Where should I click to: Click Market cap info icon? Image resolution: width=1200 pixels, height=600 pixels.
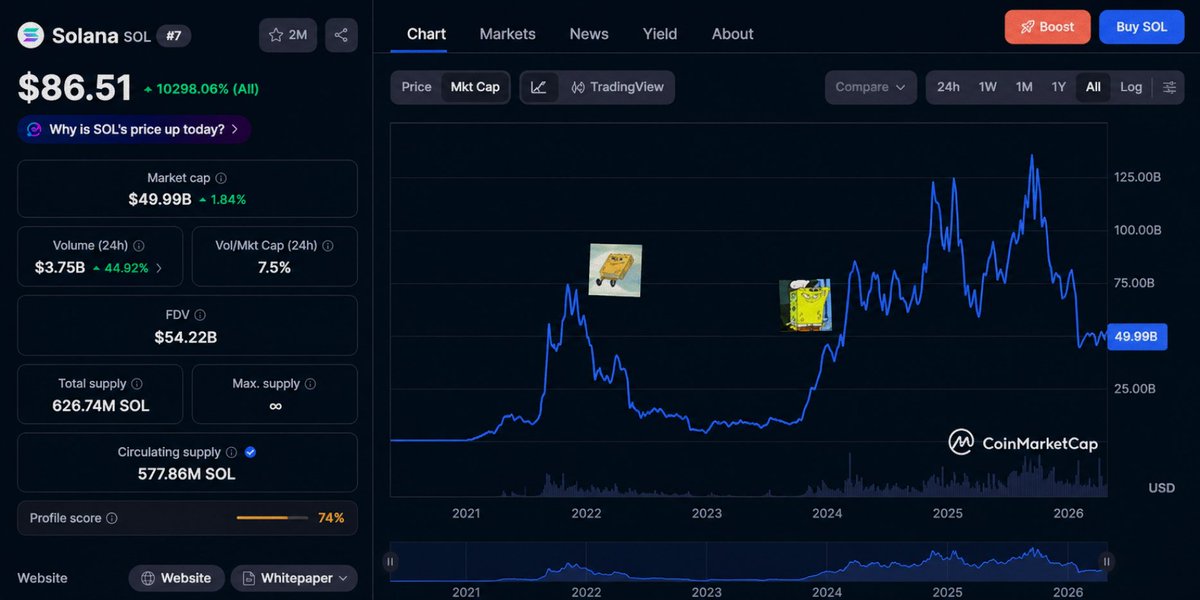pos(220,178)
